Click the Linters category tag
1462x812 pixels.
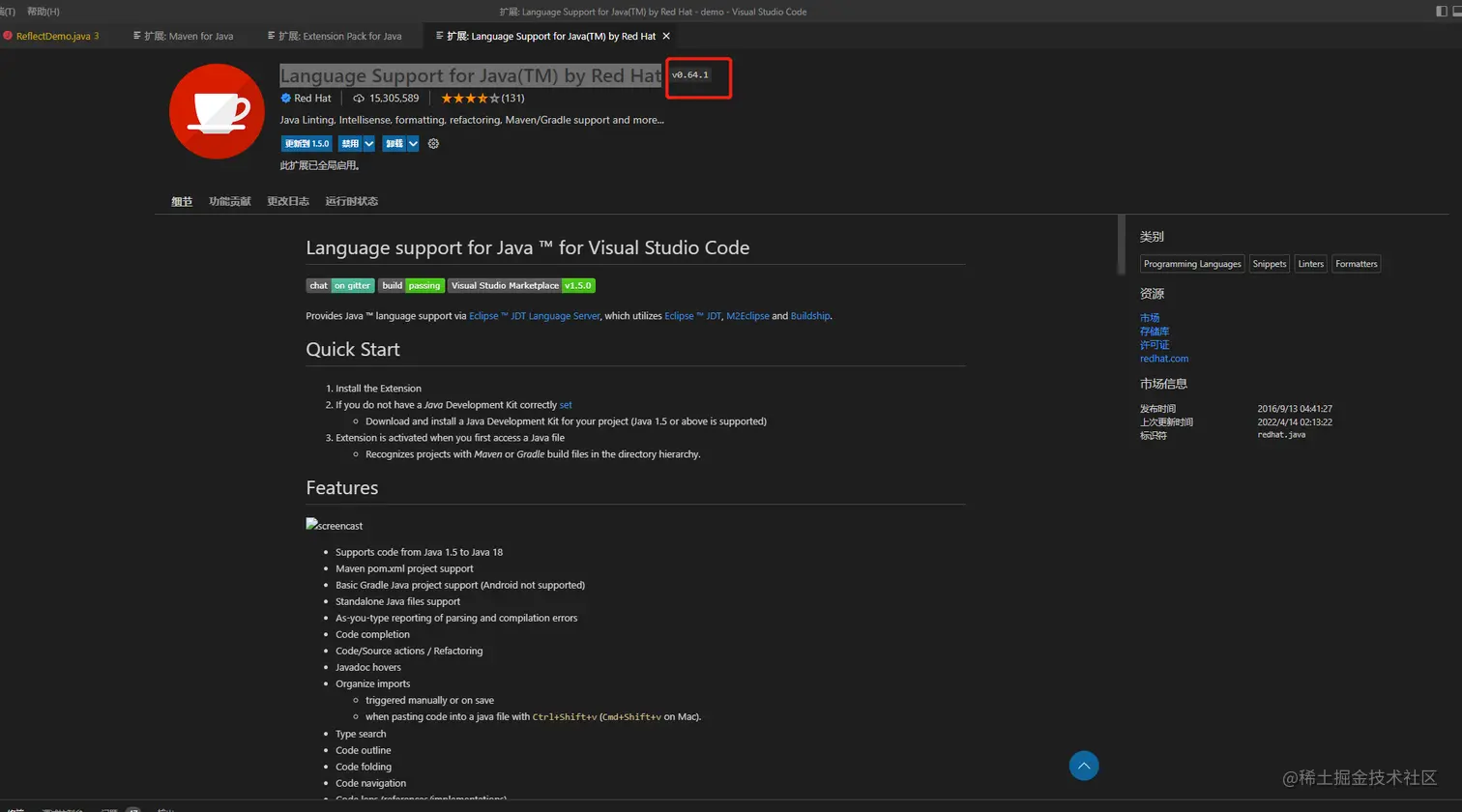coord(1311,264)
